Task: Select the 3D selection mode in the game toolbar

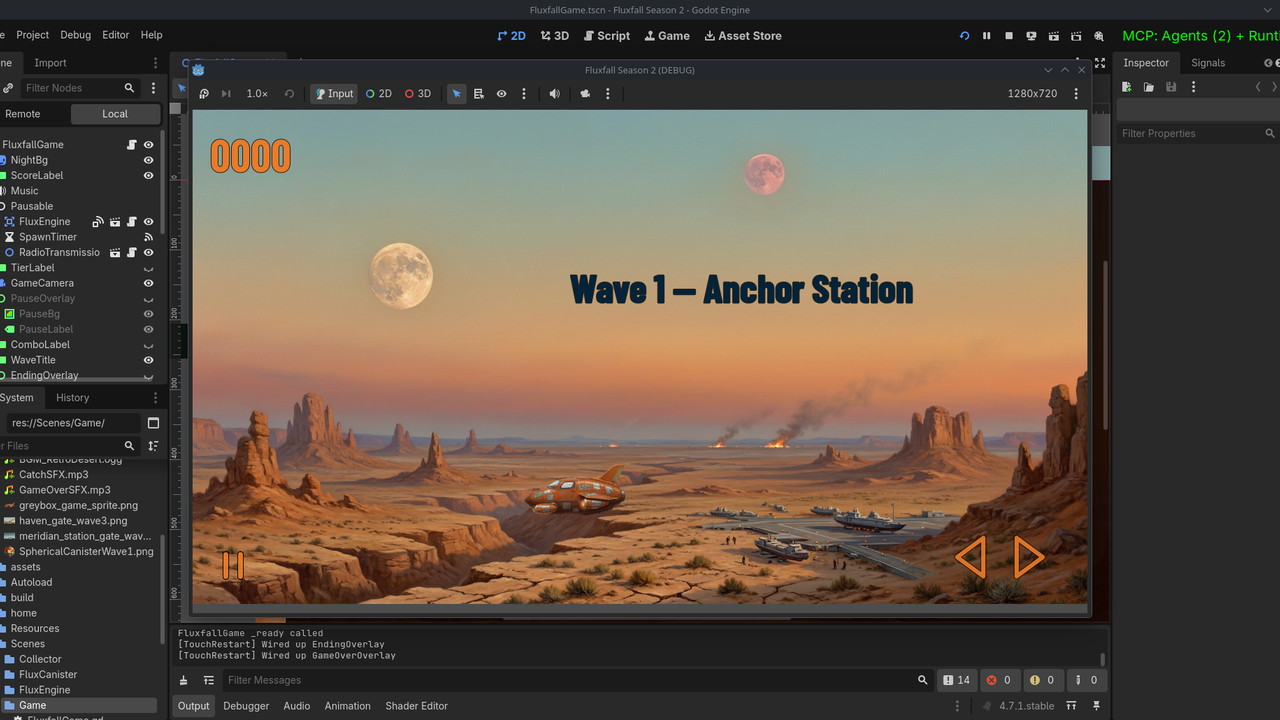Action: [418, 94]
